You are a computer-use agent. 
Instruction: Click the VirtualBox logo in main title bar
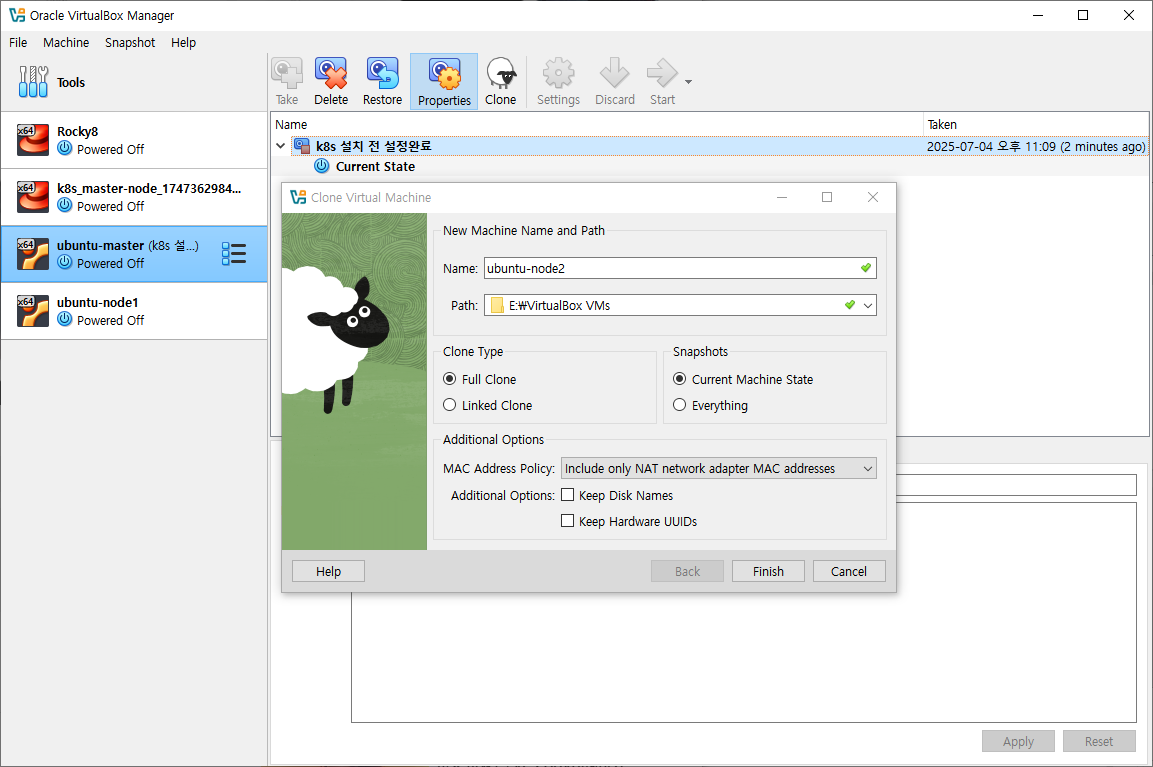click(17, 15)
